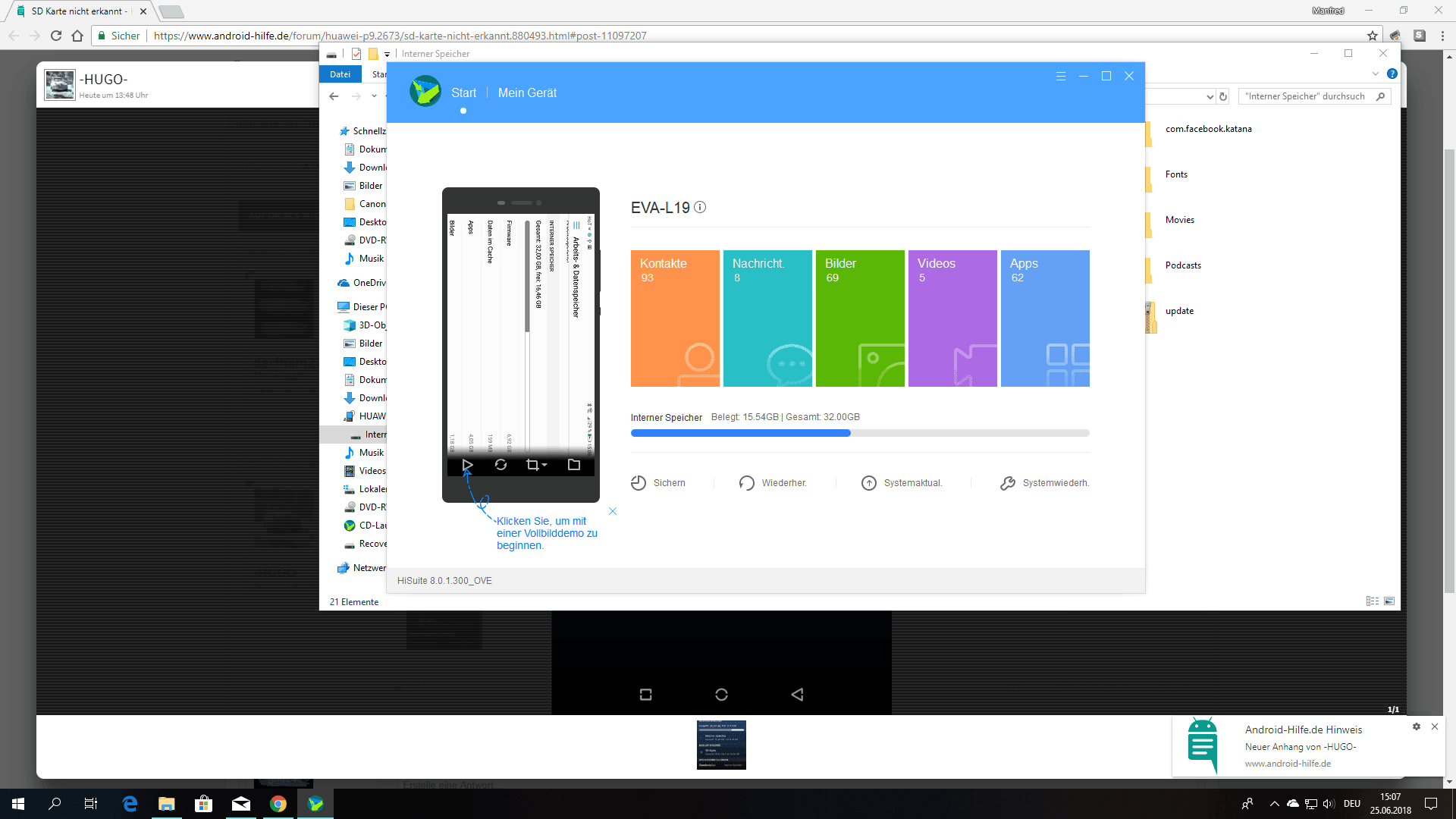Open Datei tab in Explorer window
The image size is (1456, 819).
(340, 74)
